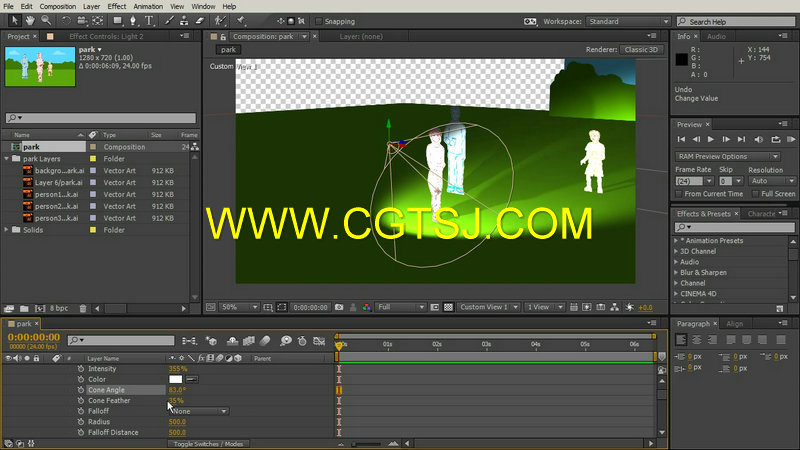Click left-align text paragraph icon
The image size is (800, 450).
click(x=681, y=340)
